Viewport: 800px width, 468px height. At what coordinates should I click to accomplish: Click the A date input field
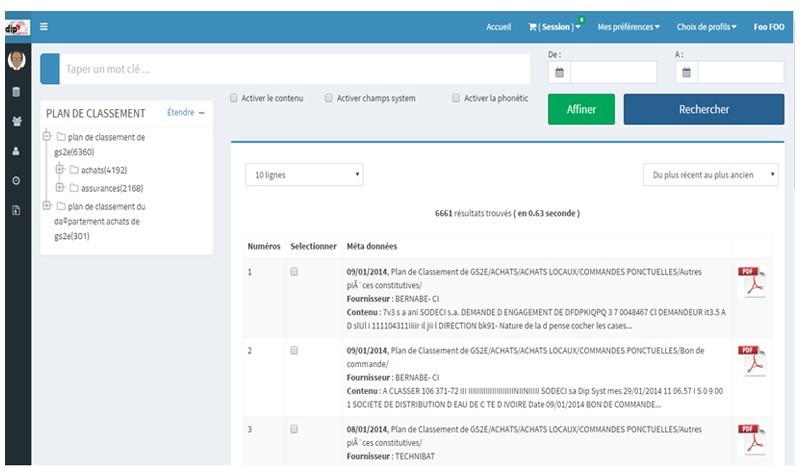(740, 72)
